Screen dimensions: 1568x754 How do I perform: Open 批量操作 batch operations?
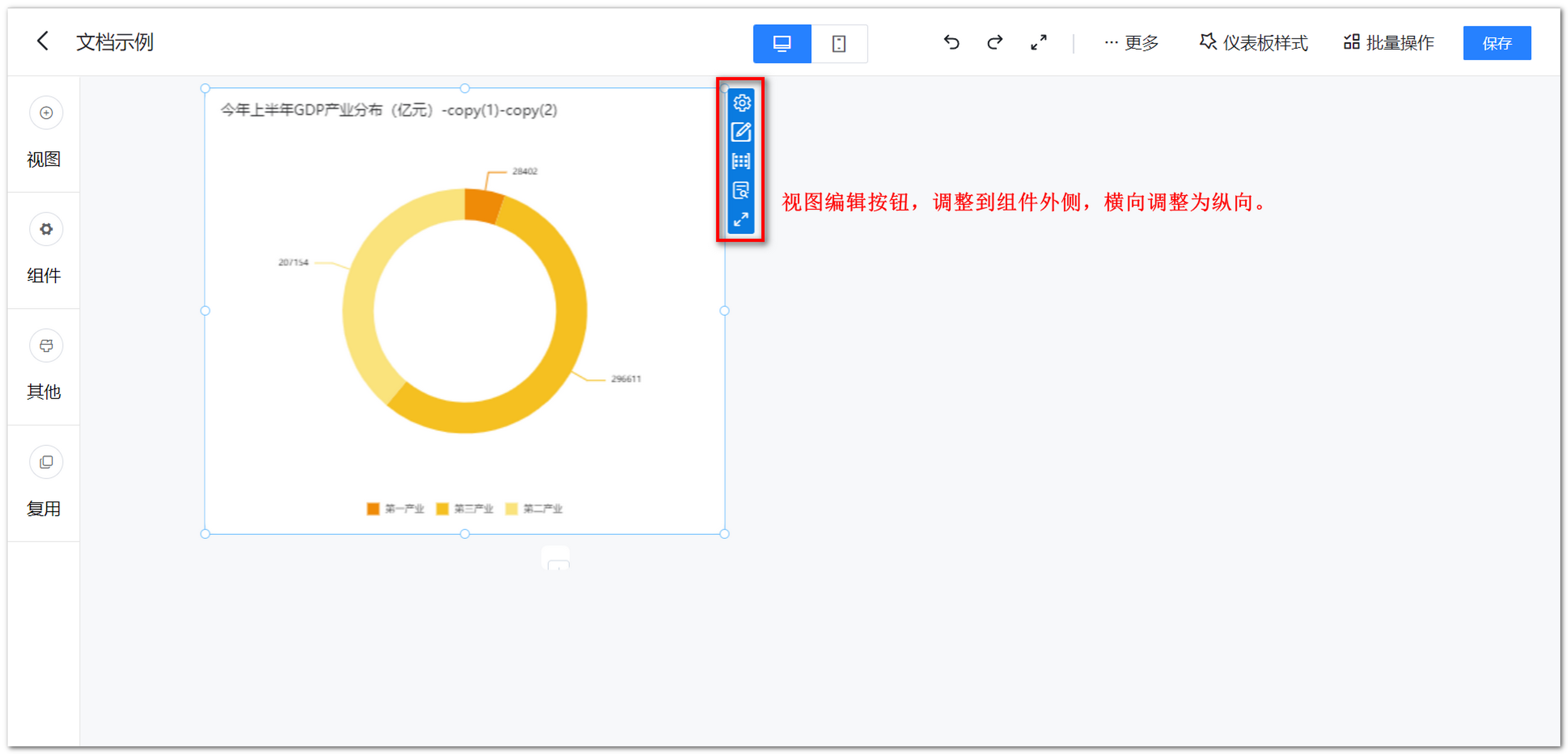tap(1388, 42)
